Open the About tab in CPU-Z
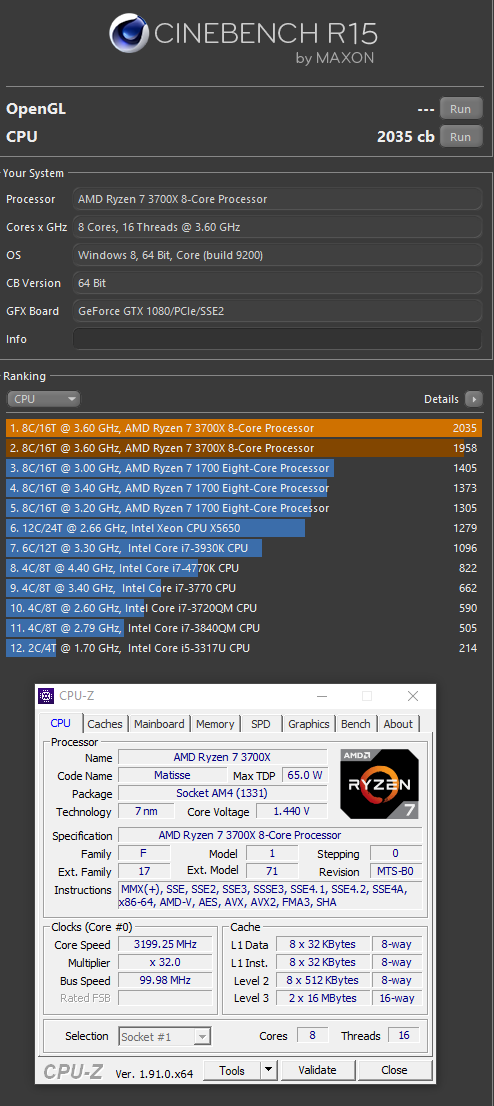This screenshot has height=1106, width=494. click(x=398, y=724)
